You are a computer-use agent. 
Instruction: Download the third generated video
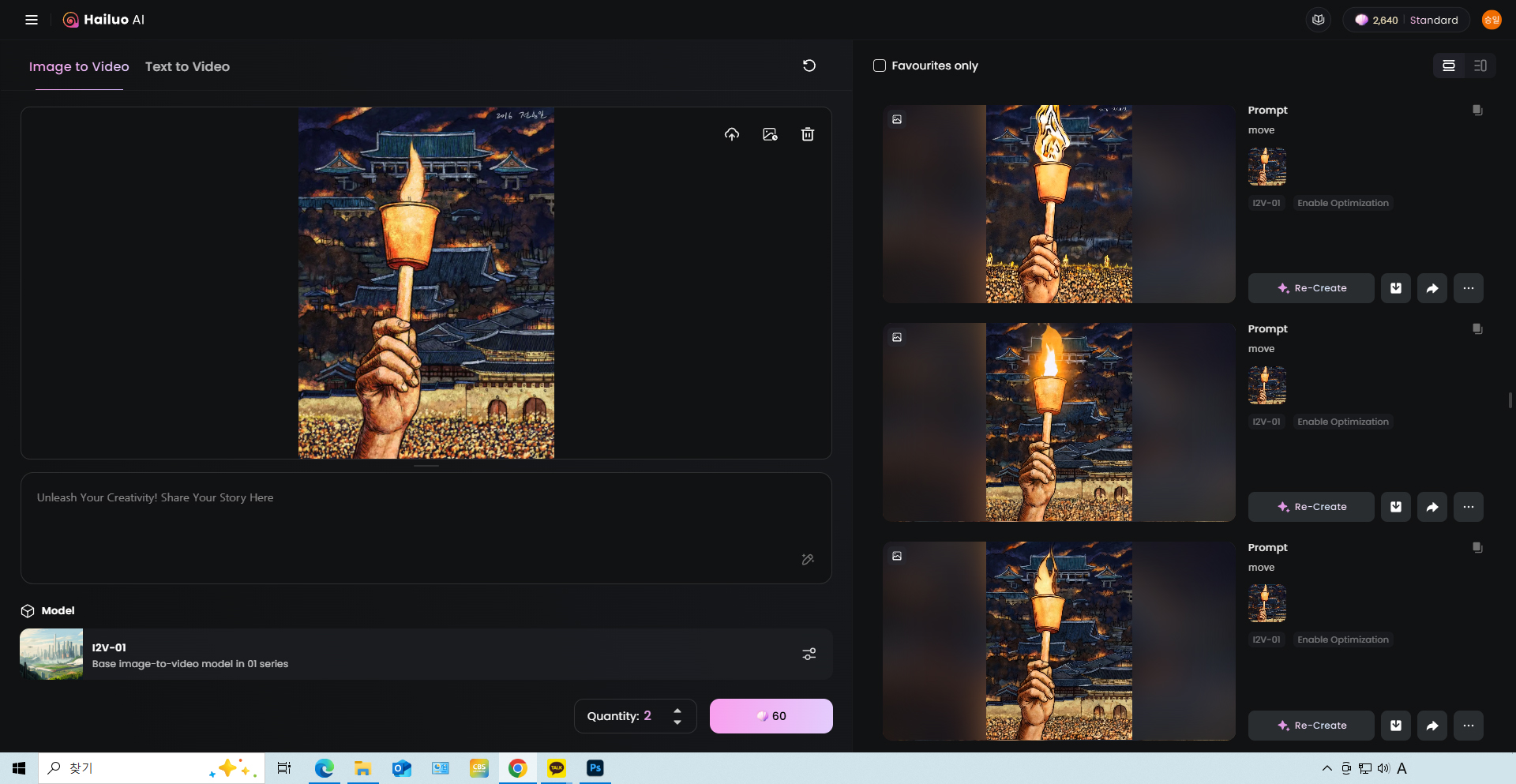[1396, 726]
